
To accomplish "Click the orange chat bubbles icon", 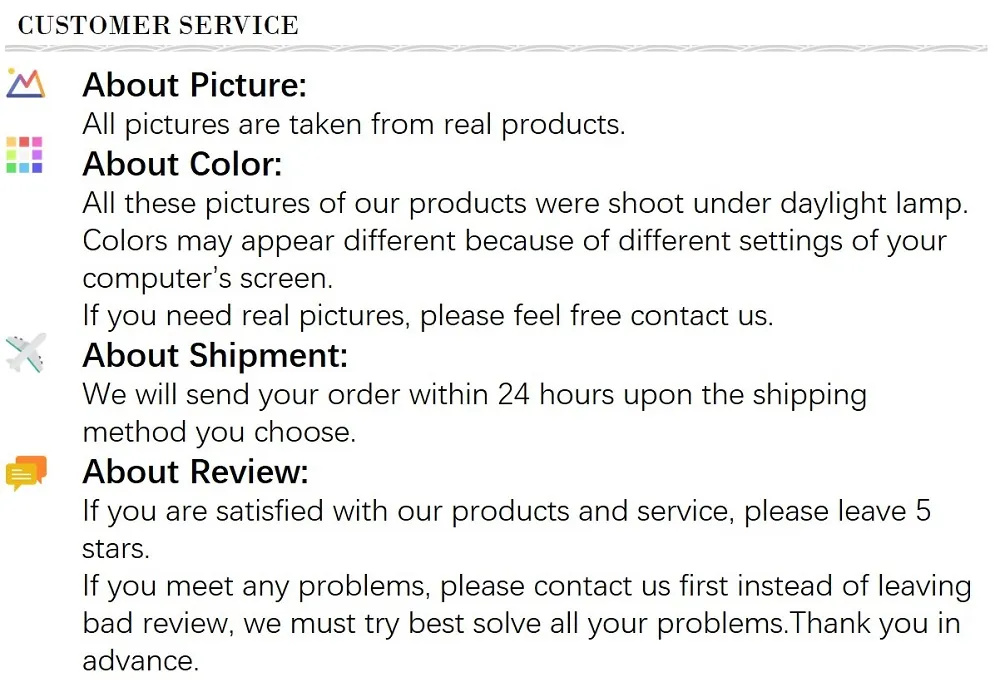I will click(x=26, y=473).
